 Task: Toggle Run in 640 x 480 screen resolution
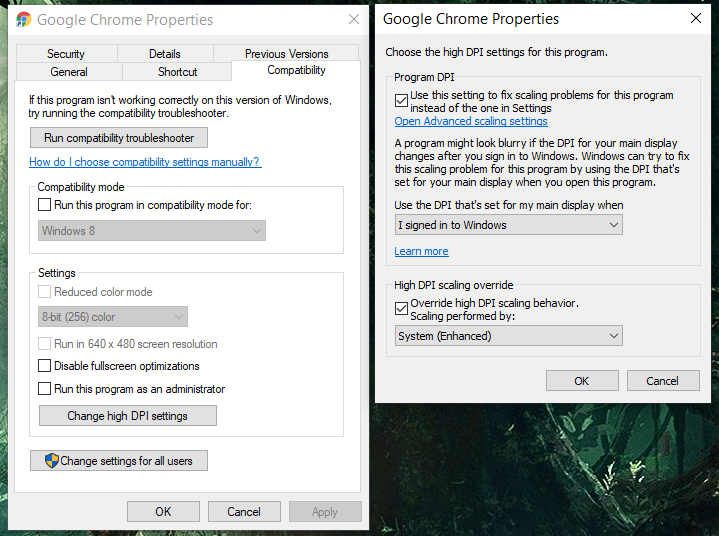(x=44, y=343)
